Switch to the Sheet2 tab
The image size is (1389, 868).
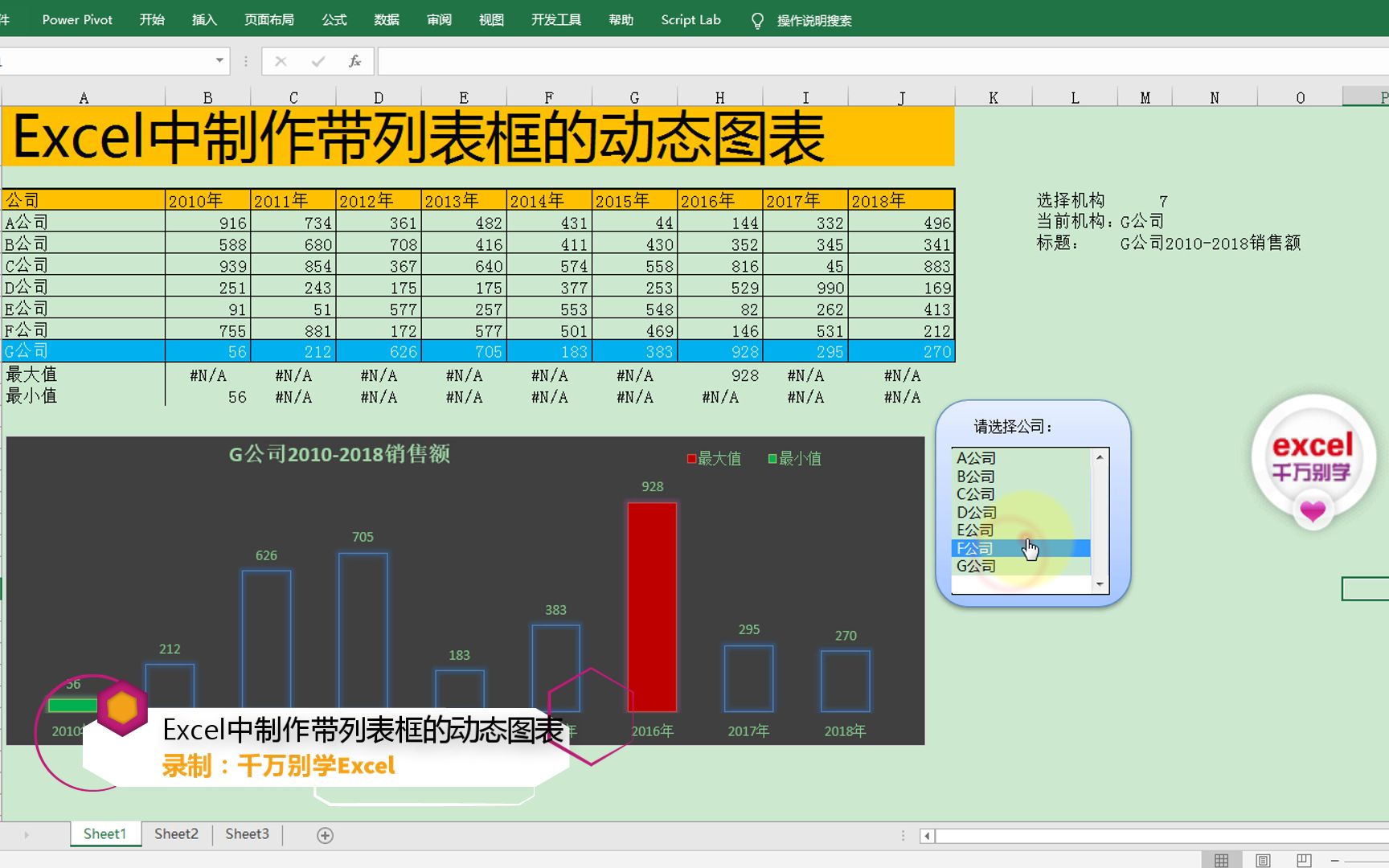(175, 834)
